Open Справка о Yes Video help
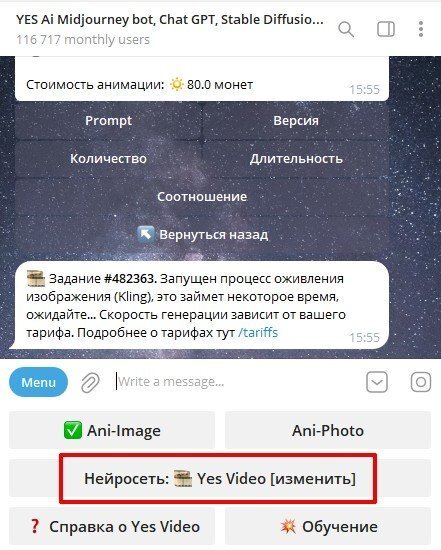This screenshot has height=550, width=441. click(x=112, y=526)
